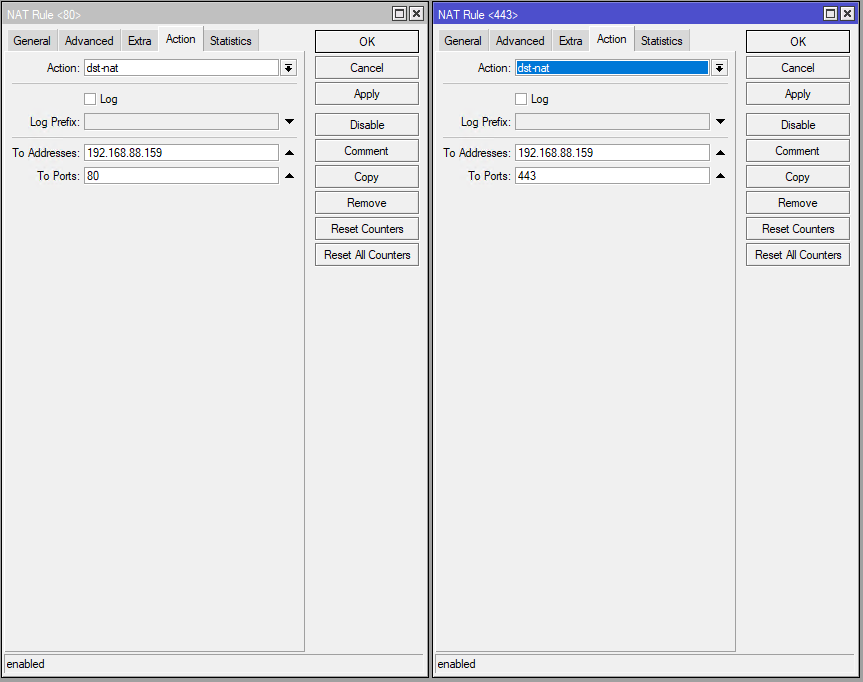Copy the NAT Rule <80> rule
The height and width of the screenshot is (682, 863).
[x=367, y=177]
